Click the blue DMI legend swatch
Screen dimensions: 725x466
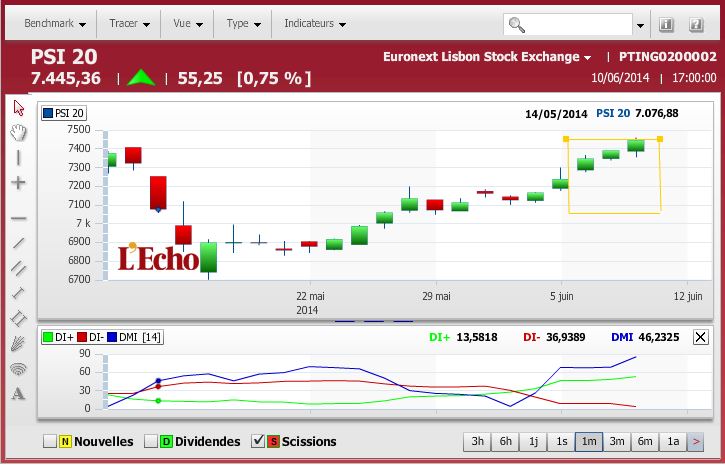[112, 337]
